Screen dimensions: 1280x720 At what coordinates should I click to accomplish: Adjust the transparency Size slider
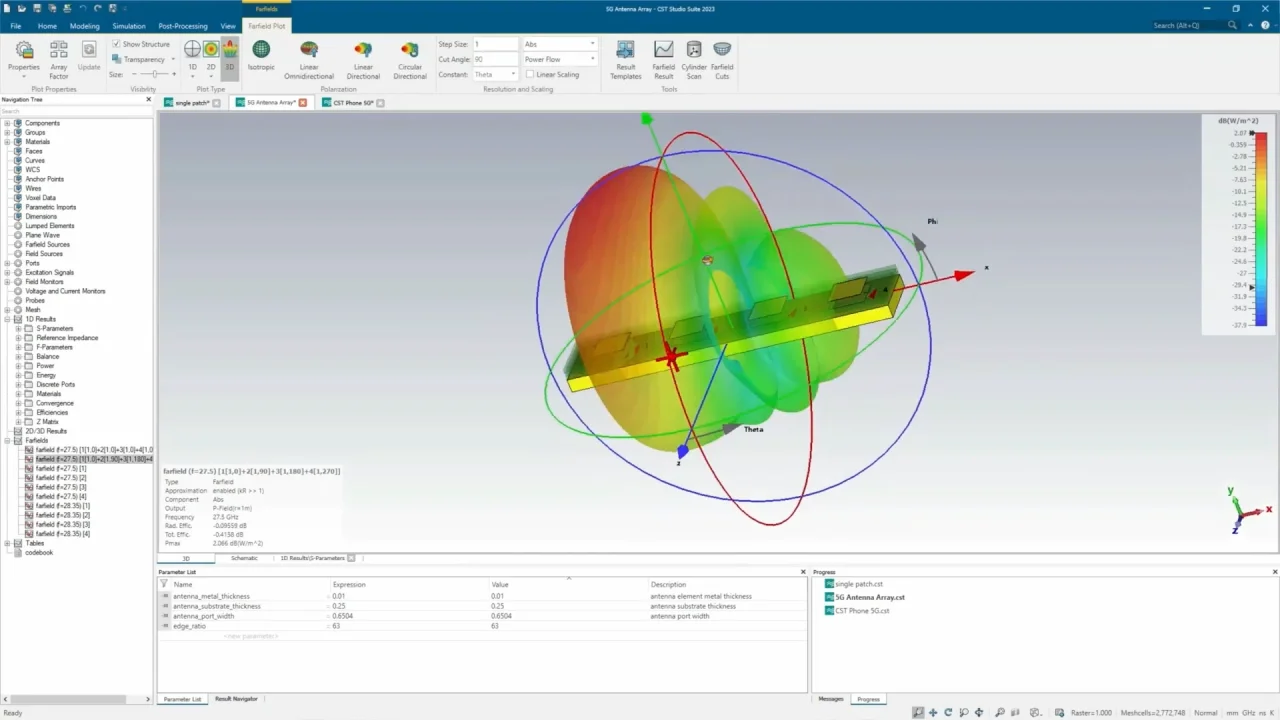[153, 75]
